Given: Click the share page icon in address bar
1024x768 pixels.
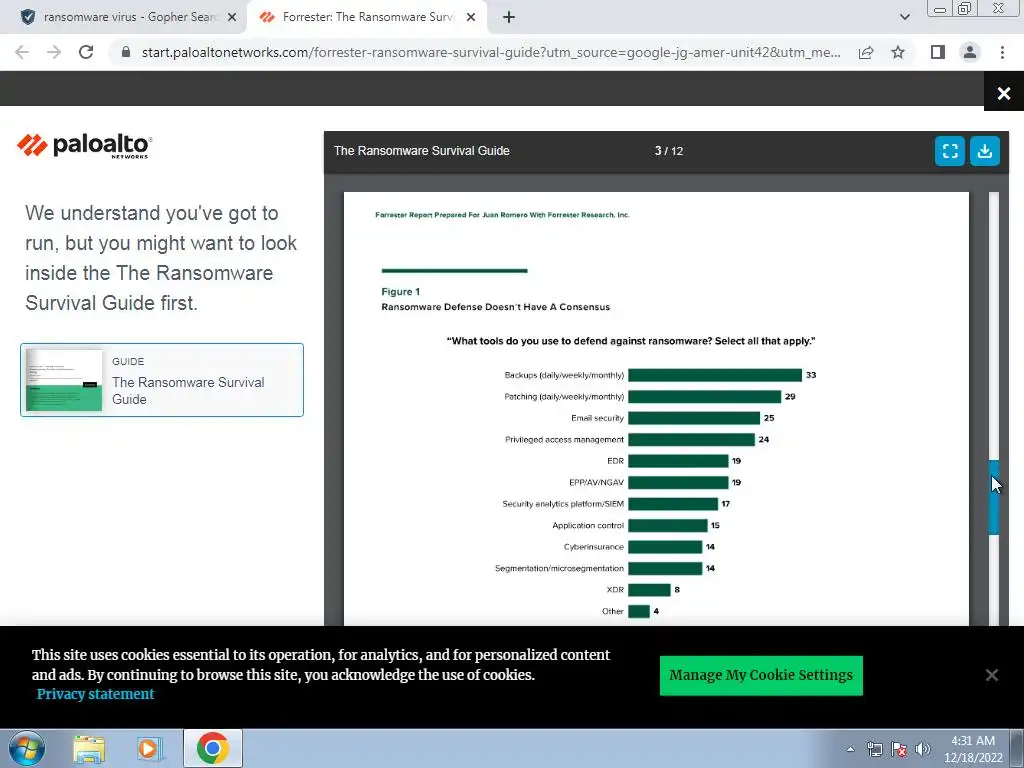Looking at the screenshot, I should [x=866, y=52].
